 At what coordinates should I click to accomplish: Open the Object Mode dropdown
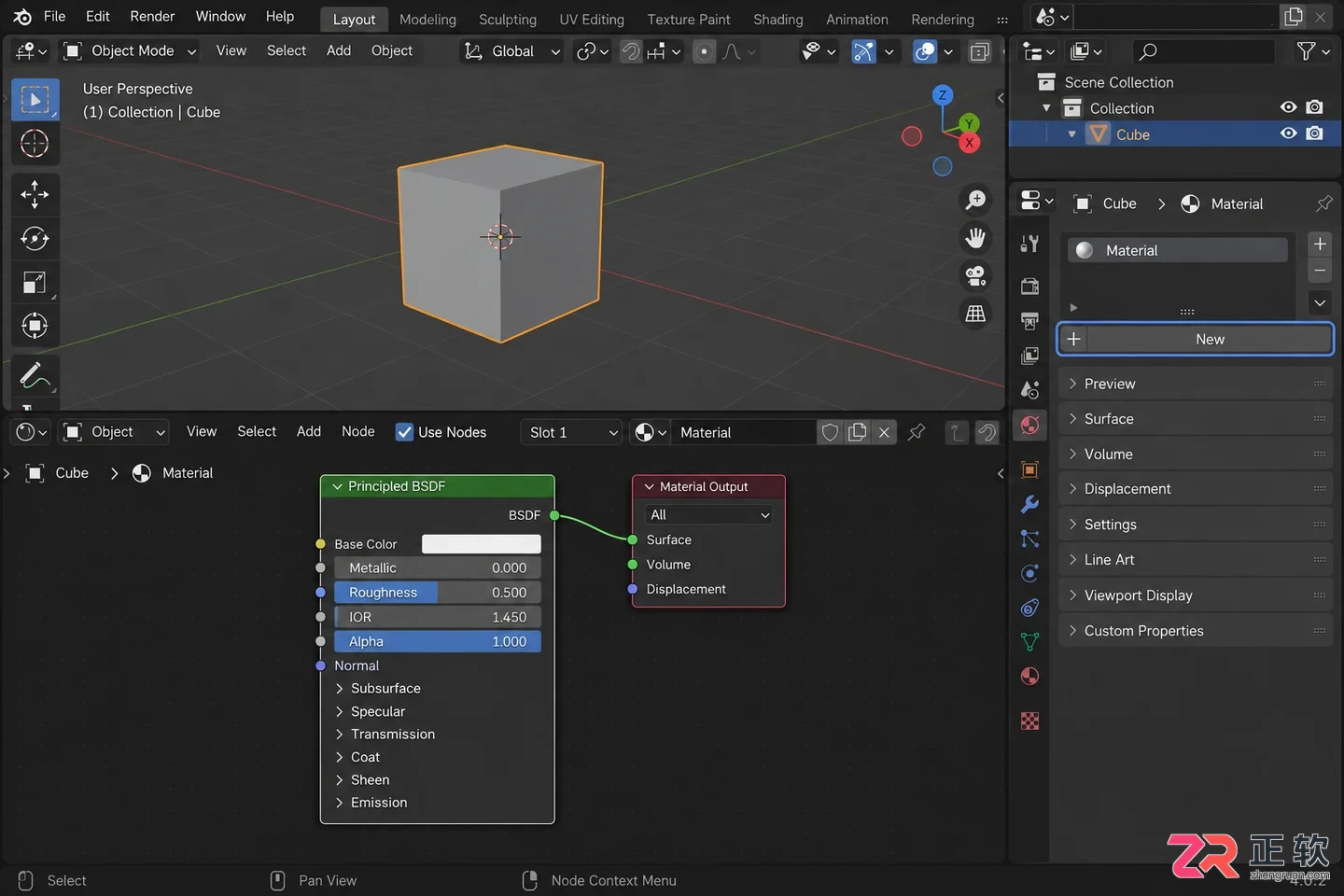click(130, 51)
